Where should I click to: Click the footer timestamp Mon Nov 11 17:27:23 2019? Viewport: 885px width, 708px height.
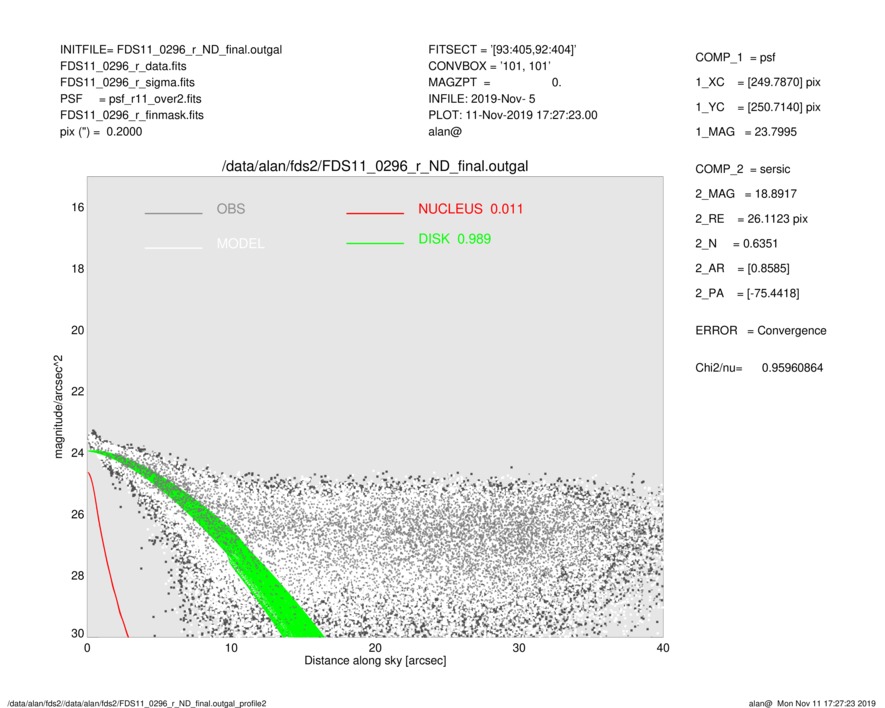coord(826,703)
